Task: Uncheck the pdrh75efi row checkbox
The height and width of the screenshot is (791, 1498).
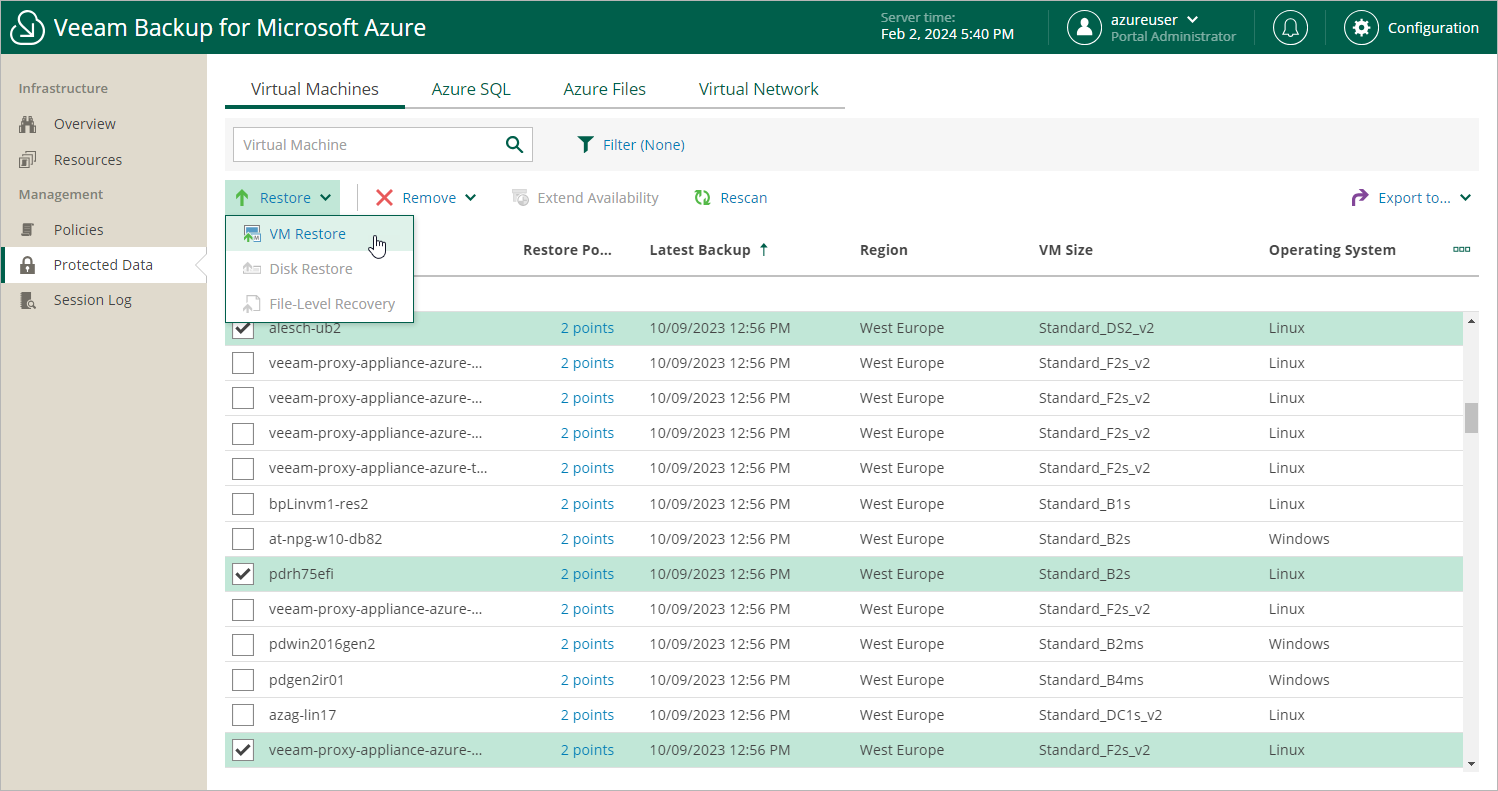Action: pyautogui.click(x=243, y=574)
